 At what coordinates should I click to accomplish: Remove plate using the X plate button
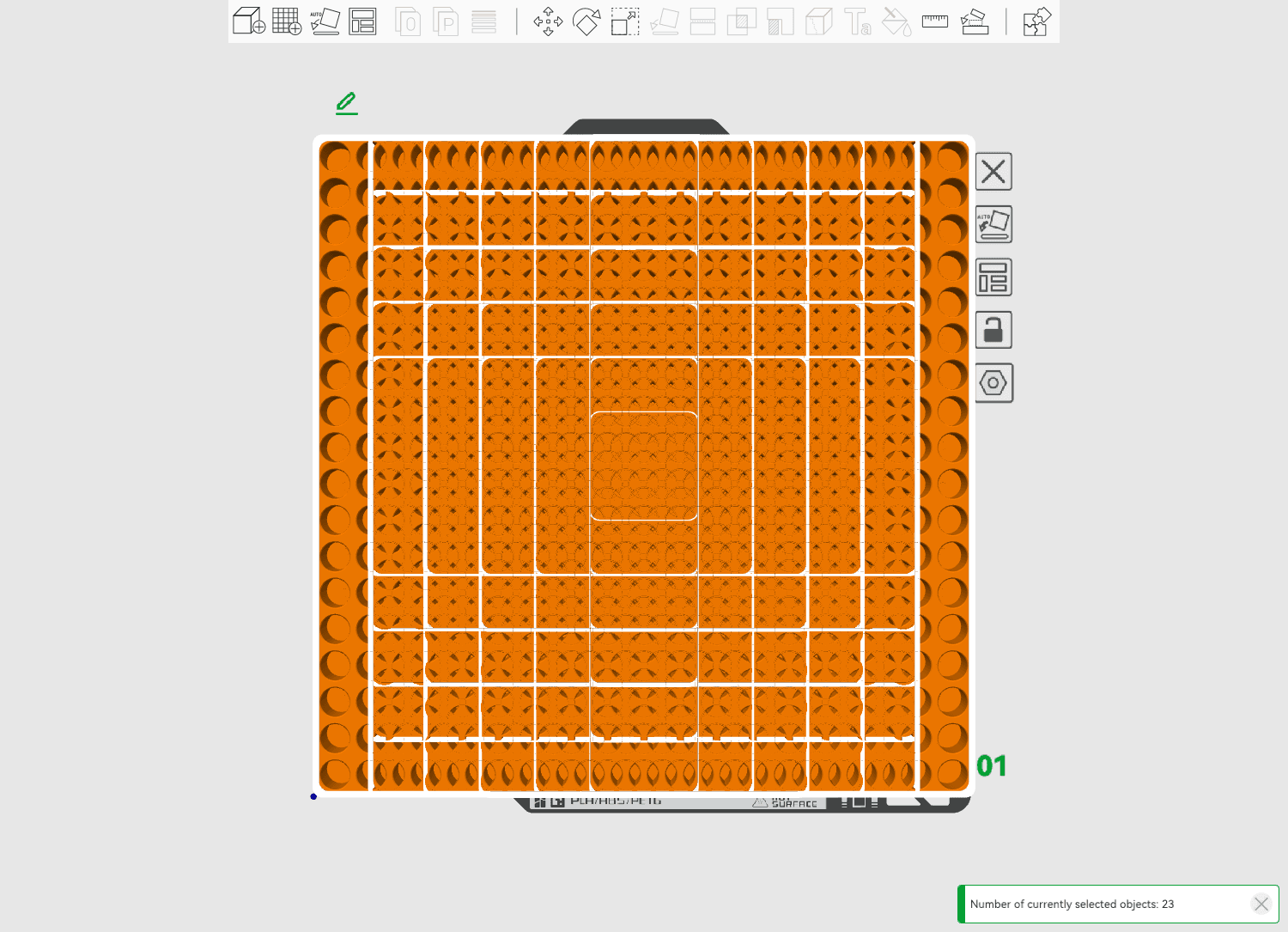[x=993, y=171]
